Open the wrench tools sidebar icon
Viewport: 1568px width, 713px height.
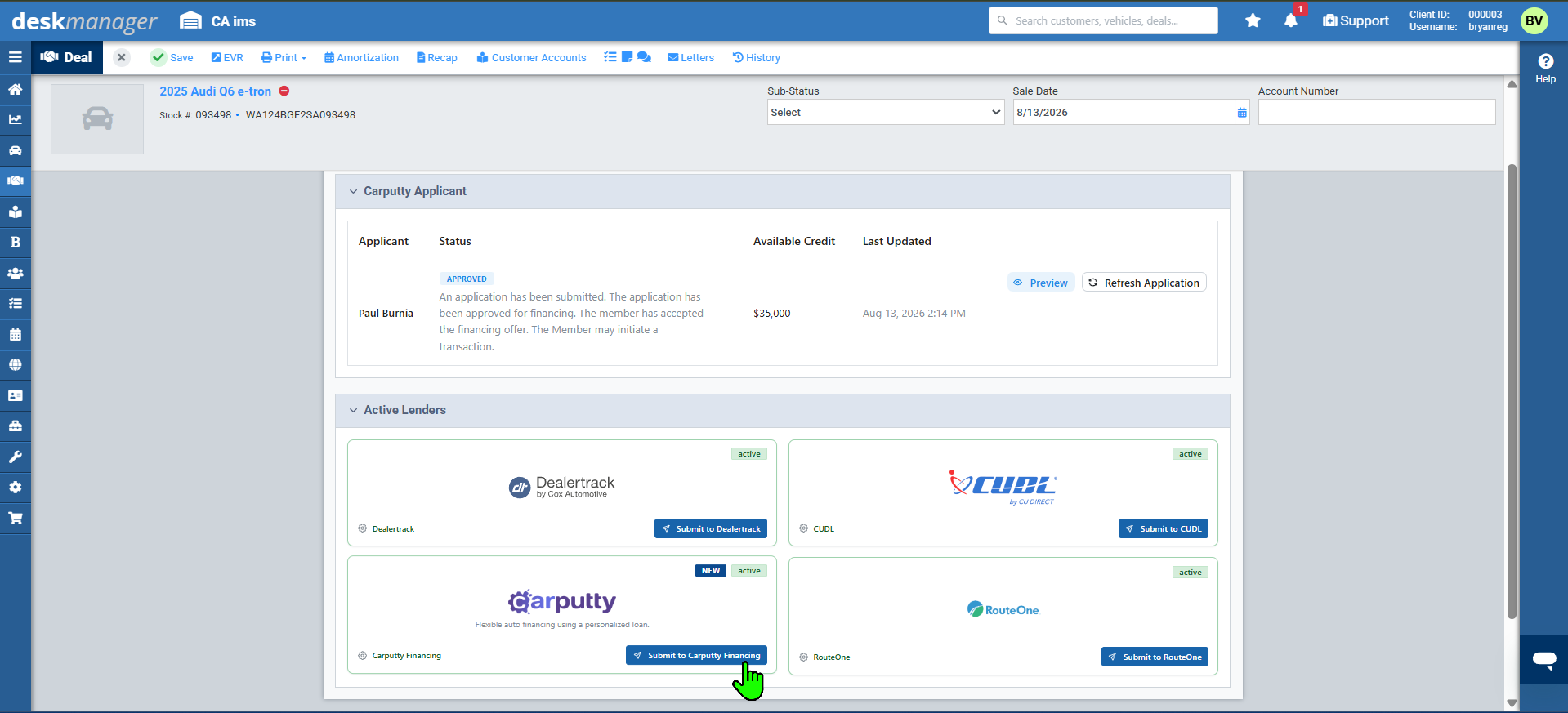pyautogui.click(x=15, y=457)
